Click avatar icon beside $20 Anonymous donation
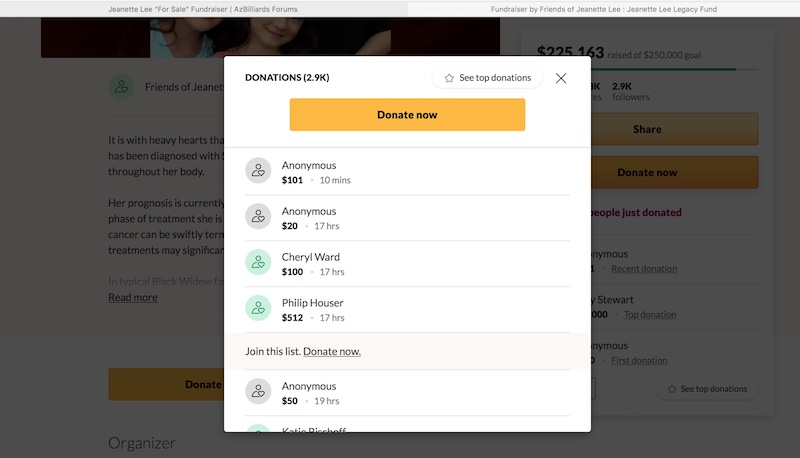800x458 pixels. pos(258,217)
